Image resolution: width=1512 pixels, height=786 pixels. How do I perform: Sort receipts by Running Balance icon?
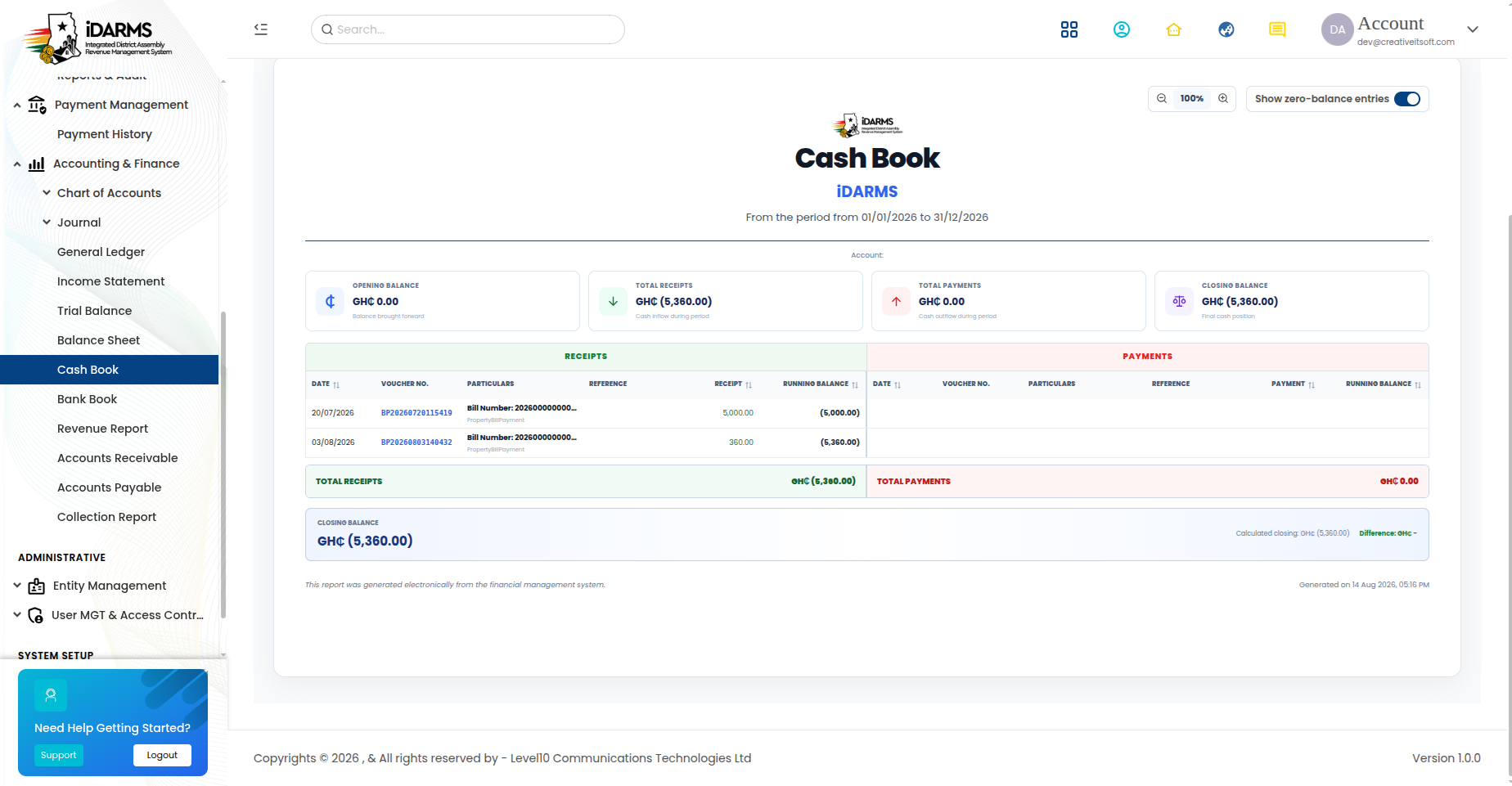855,384
